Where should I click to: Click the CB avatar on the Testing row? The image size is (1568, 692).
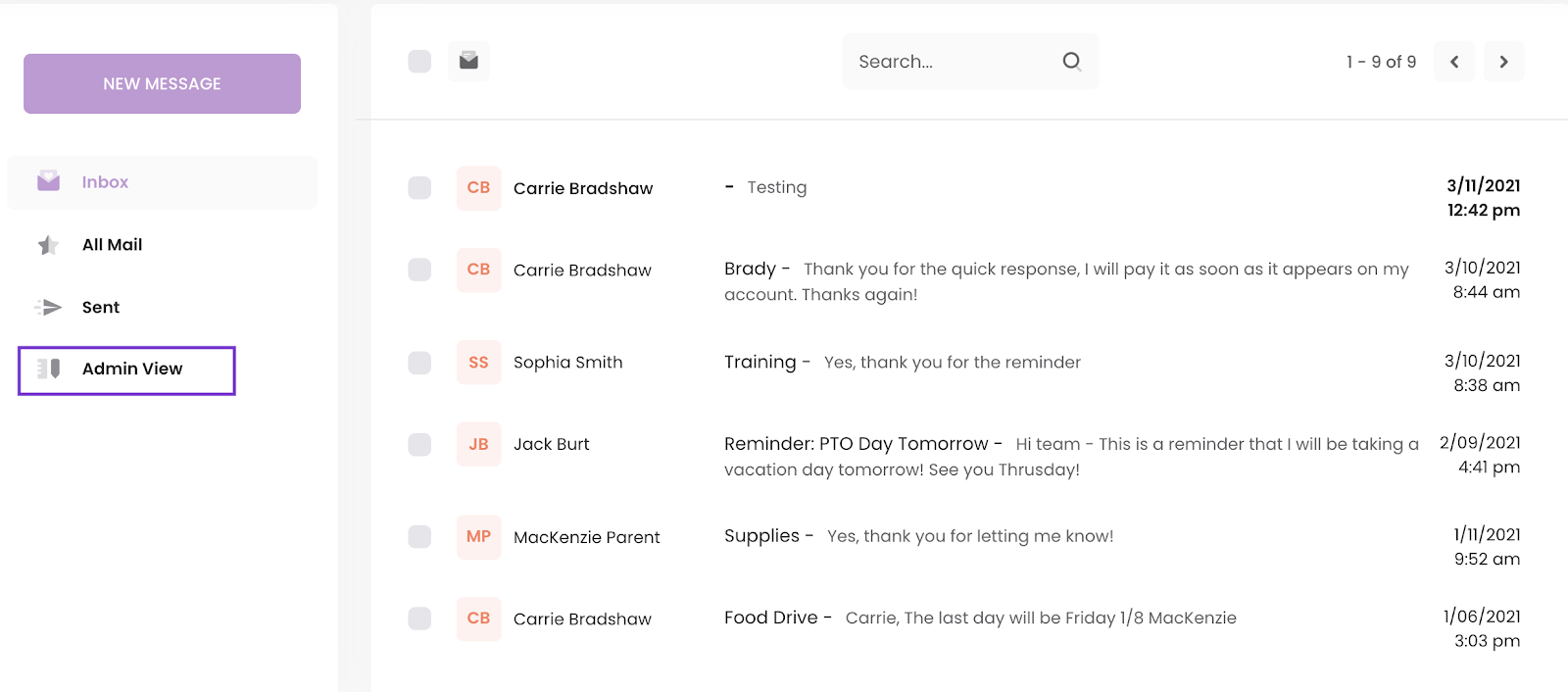(478, 188)
